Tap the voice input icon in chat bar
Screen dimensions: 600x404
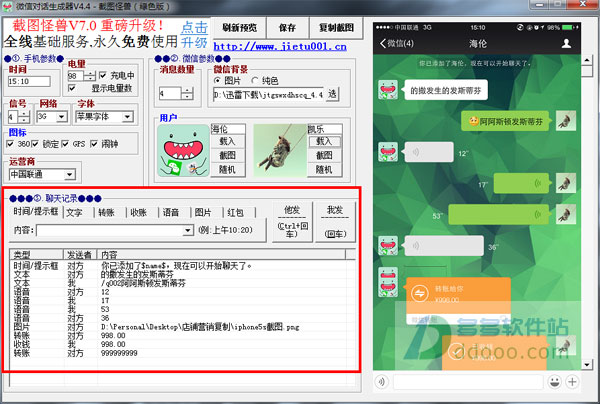point(382,381)
